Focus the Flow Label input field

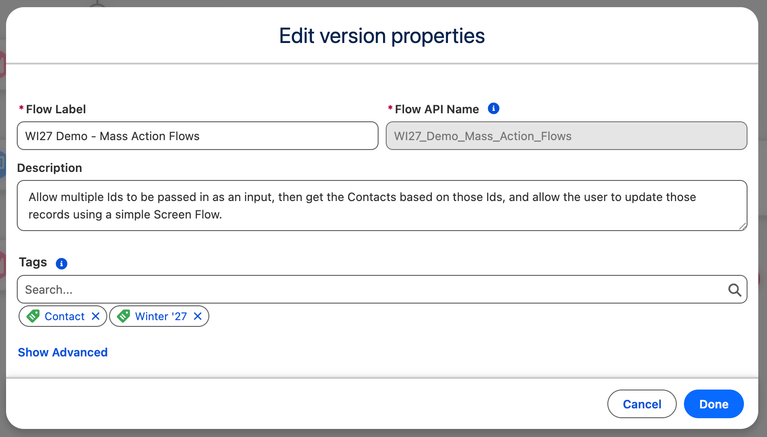(x=198, y=136)
